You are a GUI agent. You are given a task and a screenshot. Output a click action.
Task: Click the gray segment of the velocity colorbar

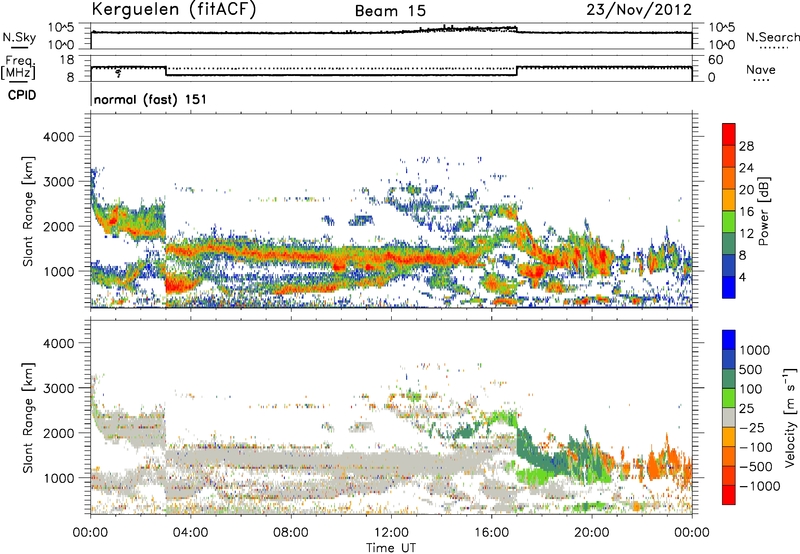(729, 417)
